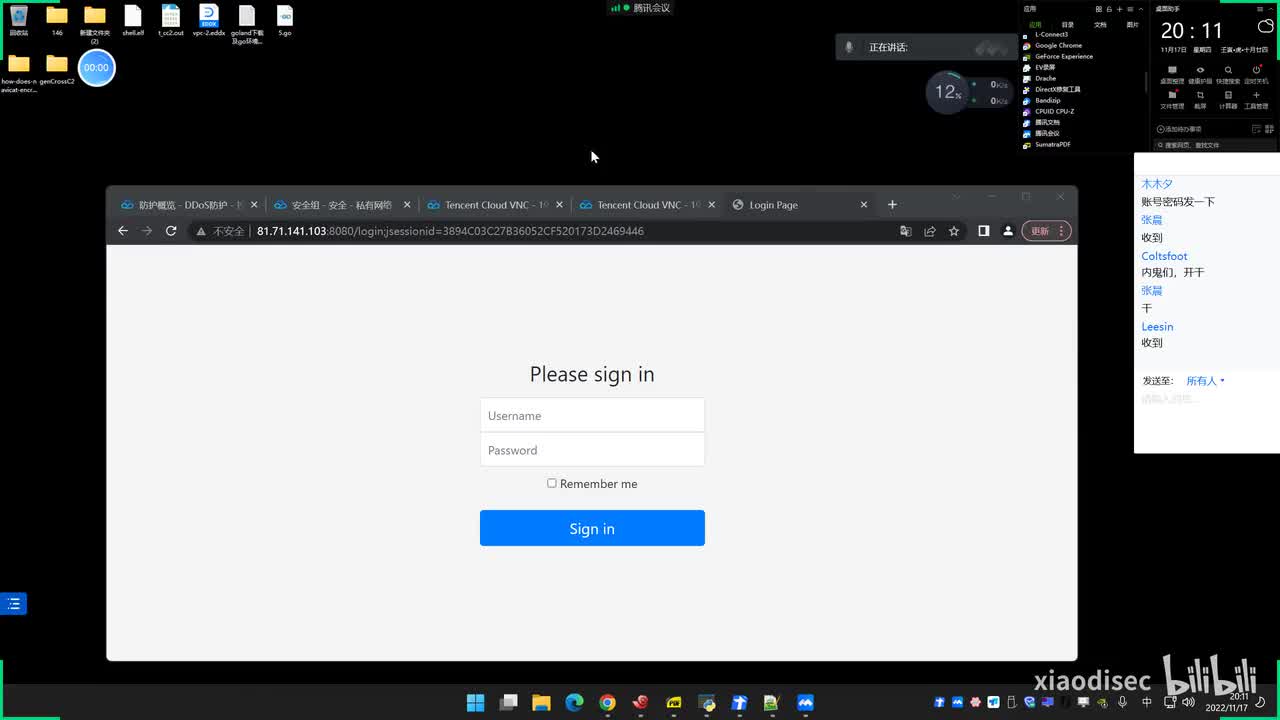Select the shell.elf file on desktop
Viewport: 1280px width, 720px height.
coord(133,21)
